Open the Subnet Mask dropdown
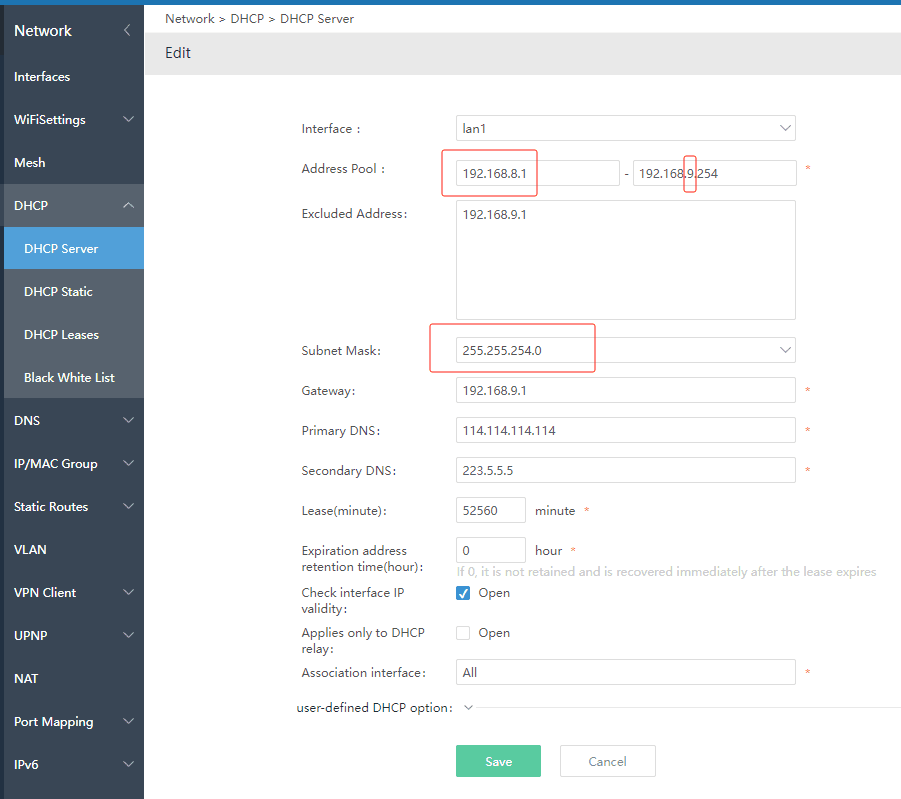901x799 pixels. coord(626,350)
